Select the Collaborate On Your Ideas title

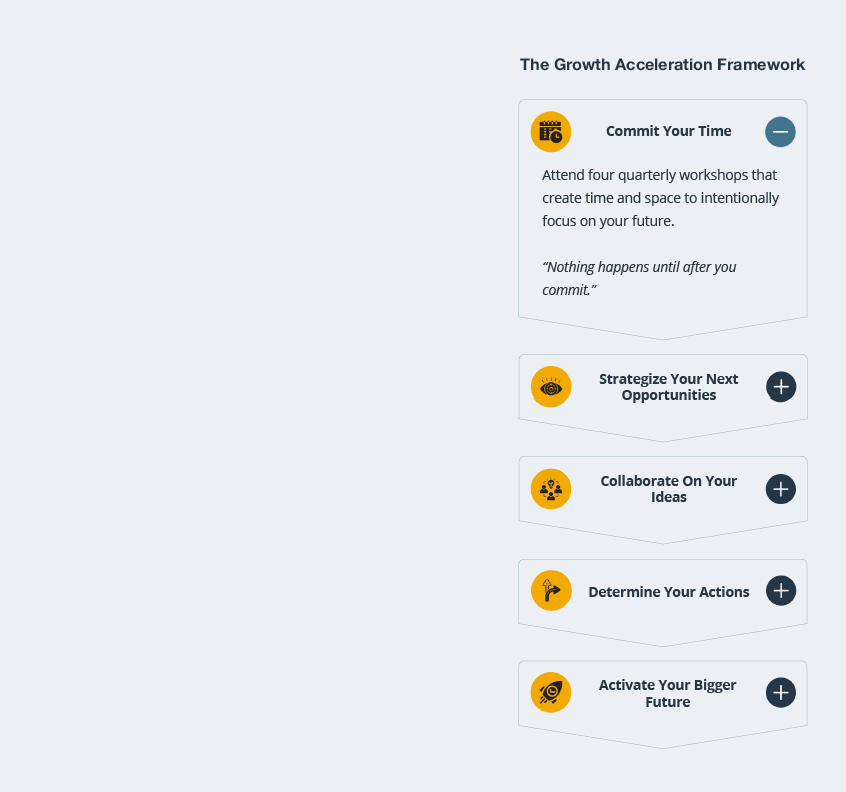[x=668, y=489]
